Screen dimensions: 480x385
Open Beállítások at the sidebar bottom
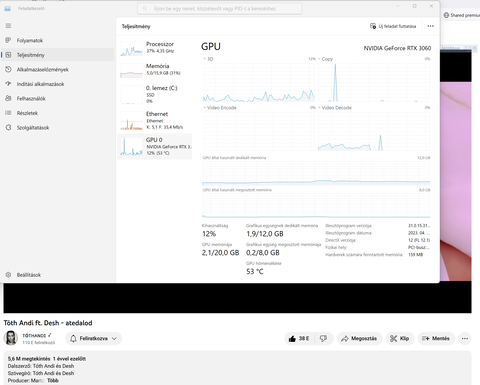point(57,275)
